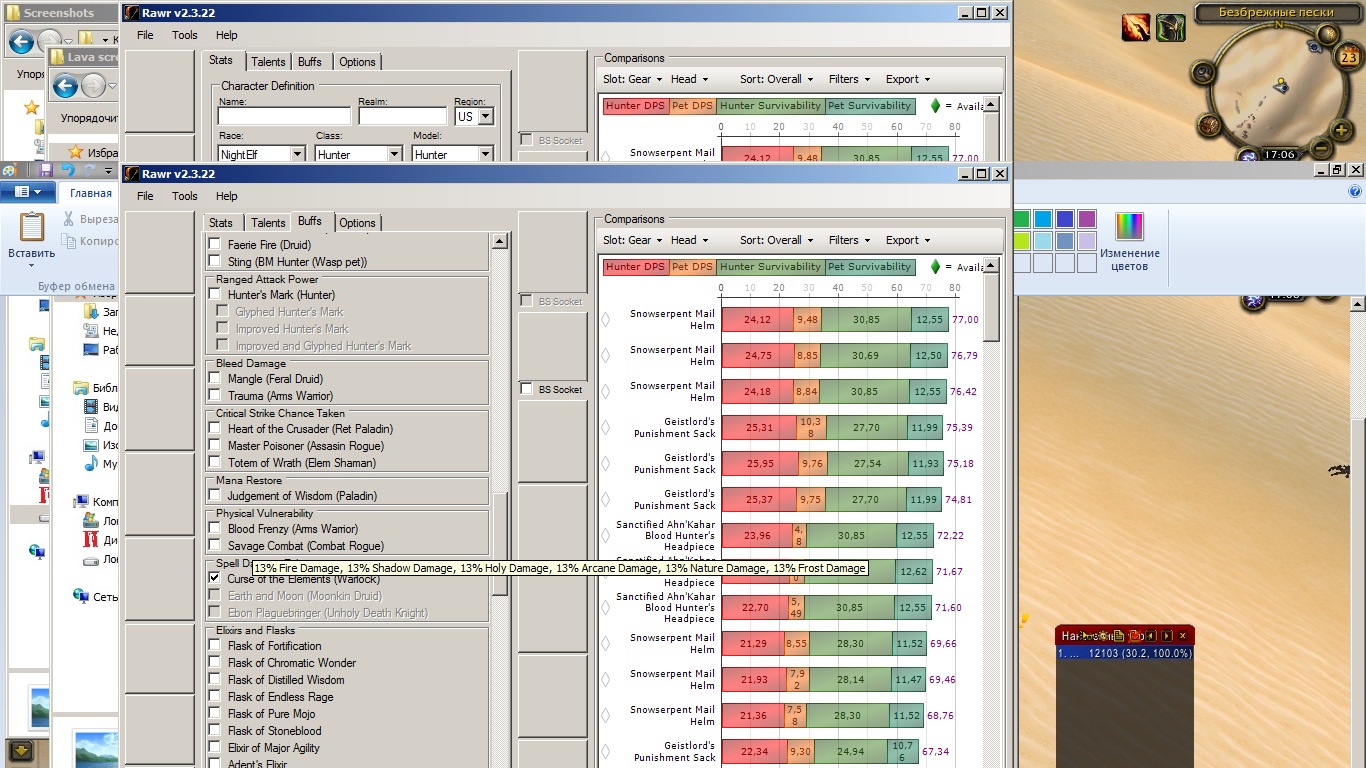The image size is (1366, 768).
Task: Open the calendar icon on the minimap
Action: (1347, 58)
